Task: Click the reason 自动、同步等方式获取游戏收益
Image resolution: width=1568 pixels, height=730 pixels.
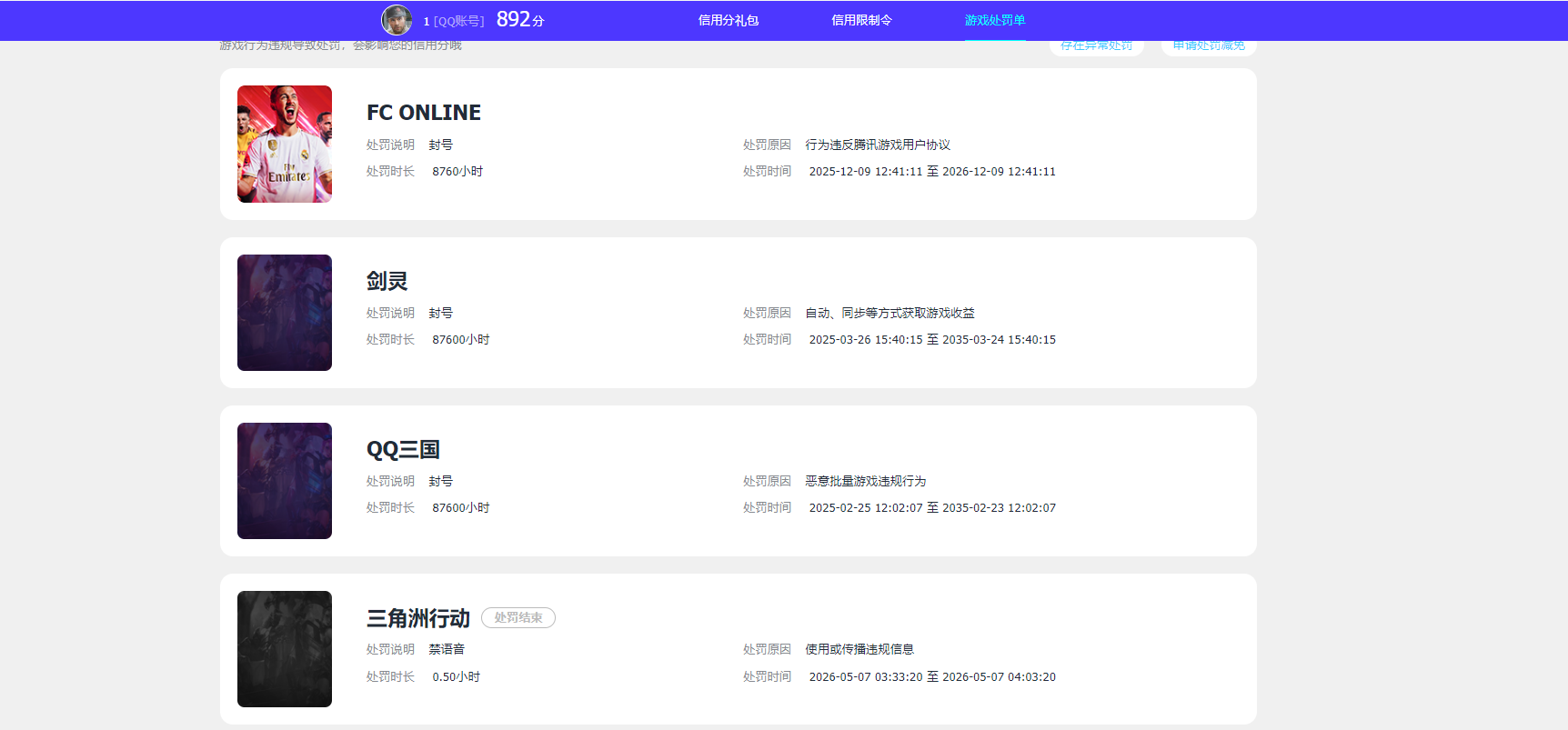Action: (890, 314)
